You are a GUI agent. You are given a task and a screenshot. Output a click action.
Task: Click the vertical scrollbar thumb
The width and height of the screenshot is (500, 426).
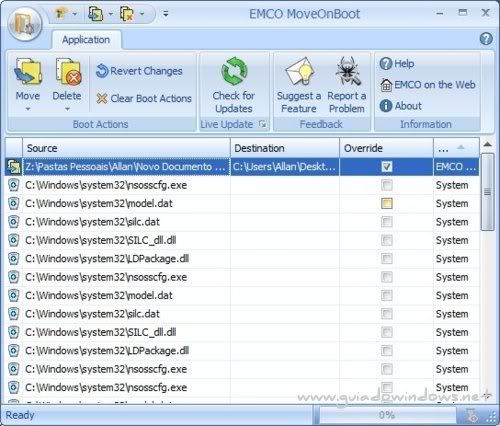[488, 192]
